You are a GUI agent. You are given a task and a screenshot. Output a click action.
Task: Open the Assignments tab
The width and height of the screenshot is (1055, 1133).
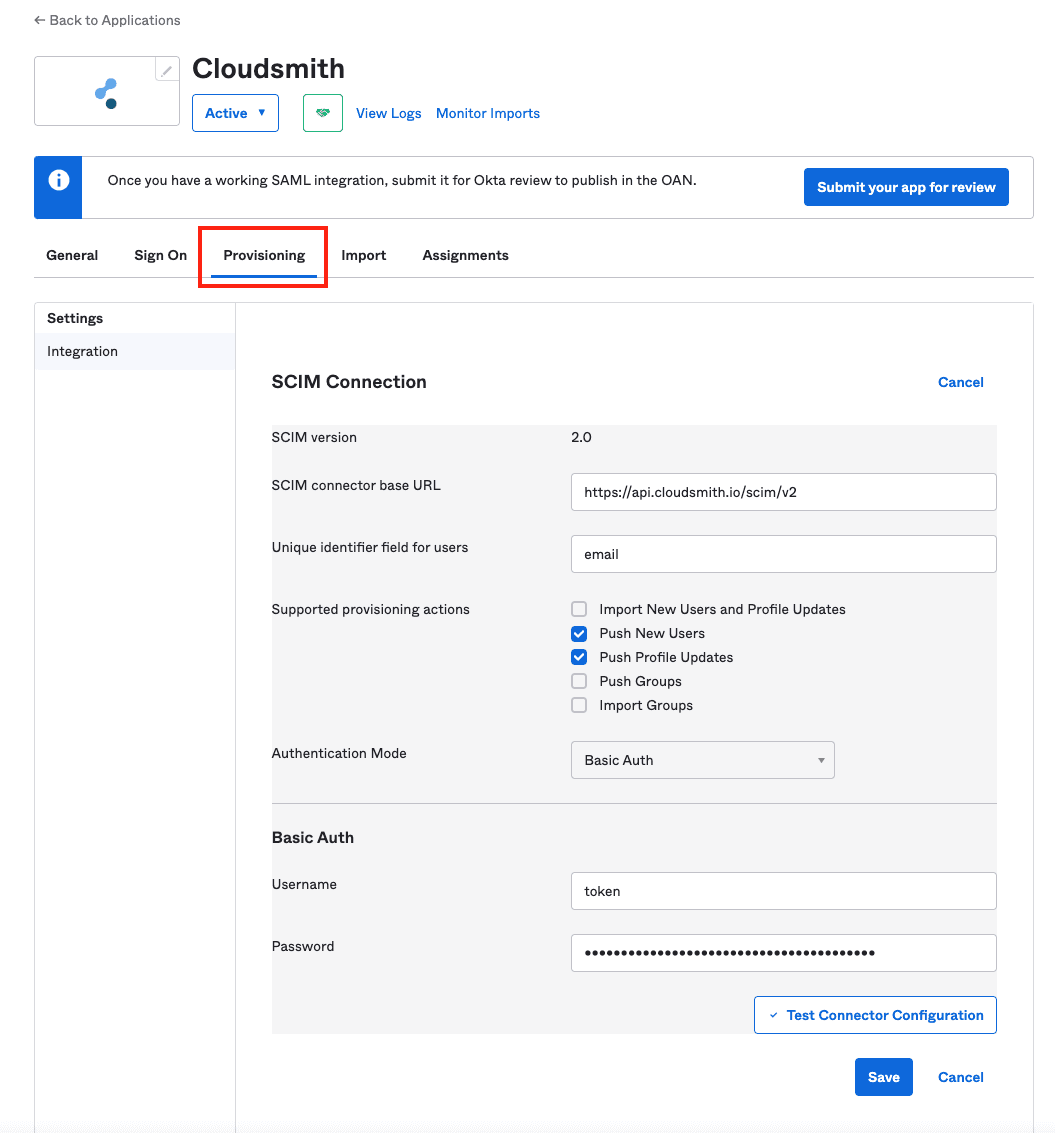click(465, 255)
